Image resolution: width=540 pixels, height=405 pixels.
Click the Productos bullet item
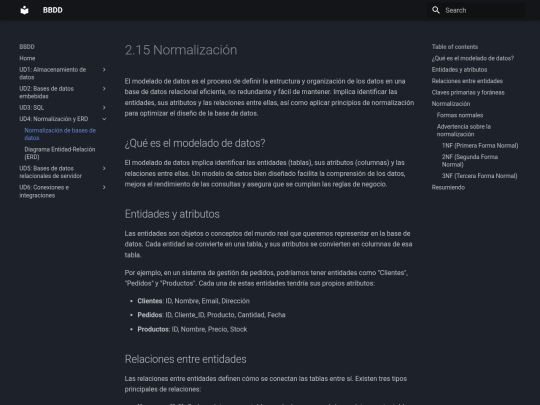[192, 329]
